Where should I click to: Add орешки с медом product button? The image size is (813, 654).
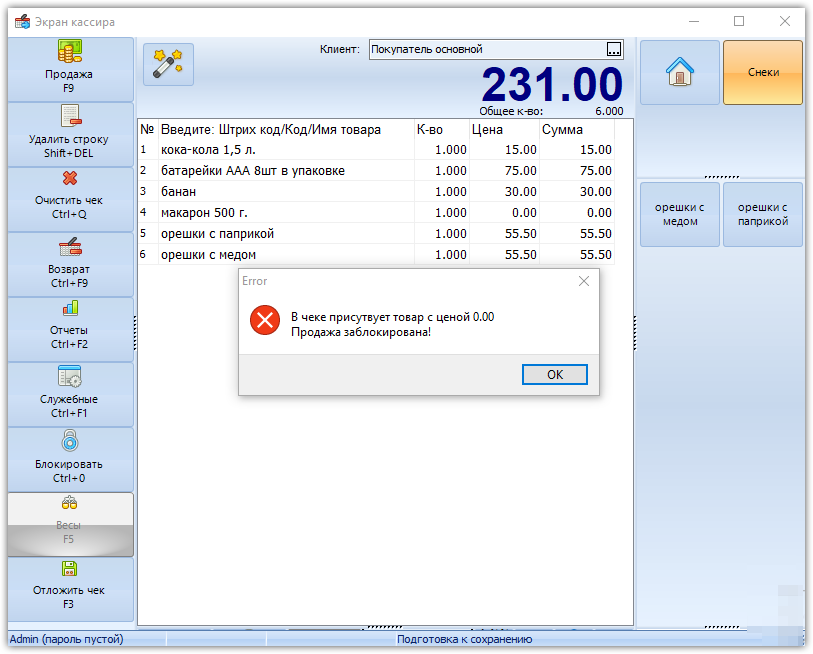click(680, 214)
